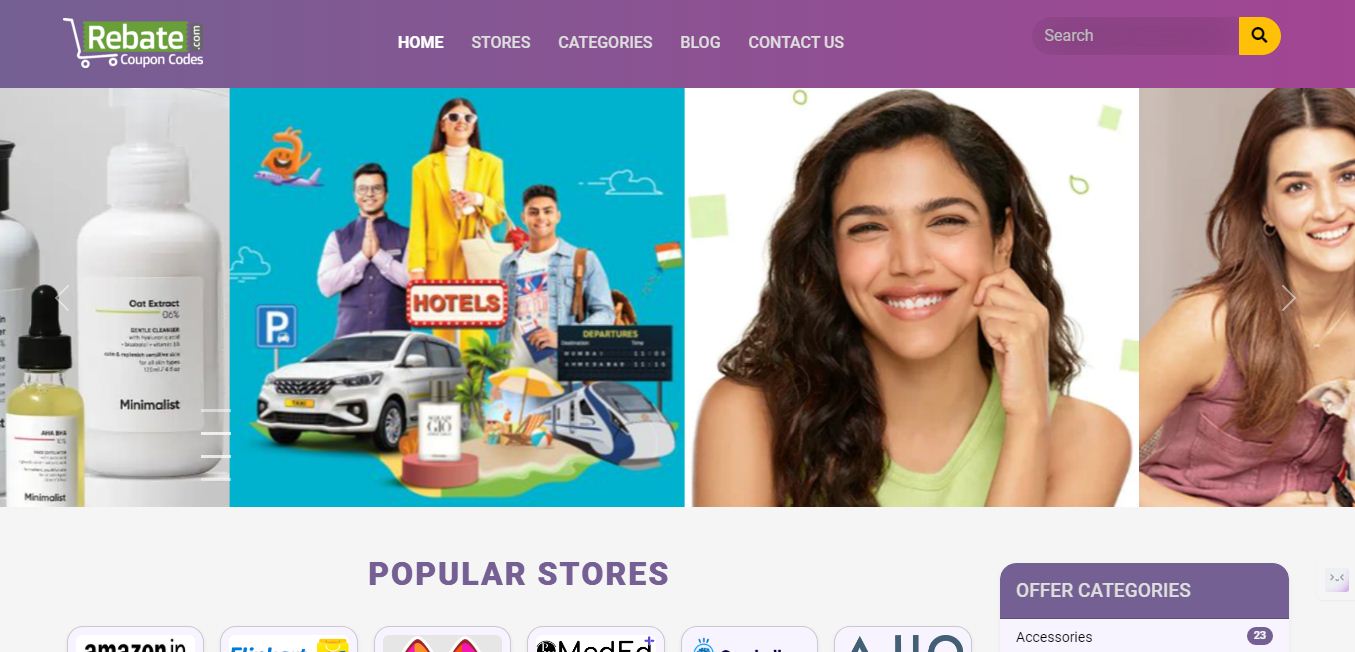Go to the Contact Us page

pos(796,42)
